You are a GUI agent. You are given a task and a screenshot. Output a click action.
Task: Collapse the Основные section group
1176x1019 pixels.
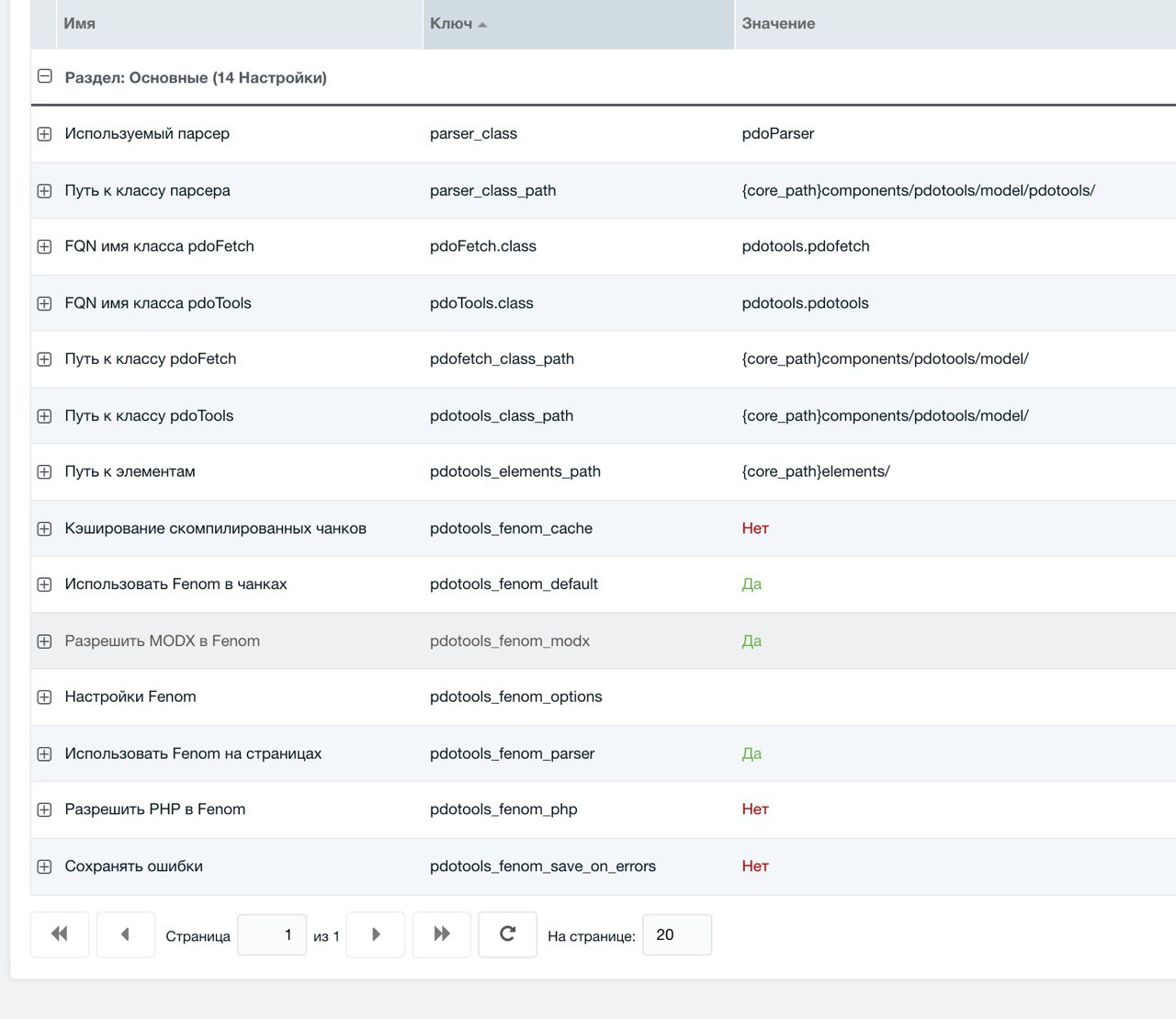[x=44, y=76]
